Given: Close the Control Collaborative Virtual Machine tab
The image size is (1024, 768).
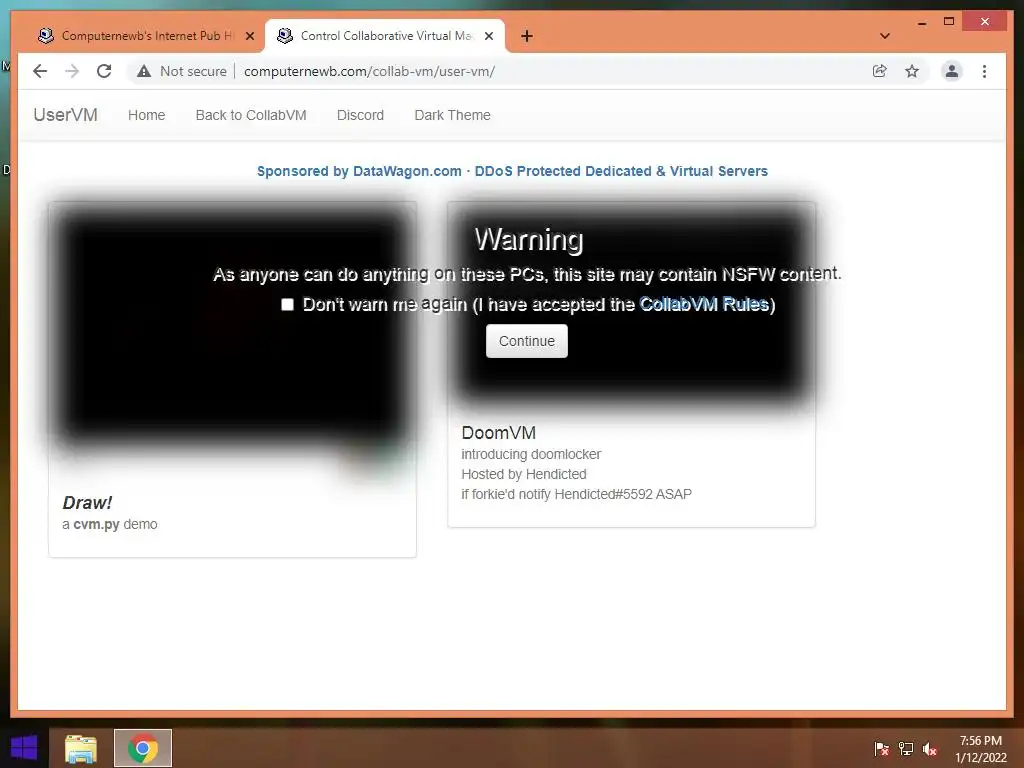Looking at the screenshot, I should [x=488, y=36].
